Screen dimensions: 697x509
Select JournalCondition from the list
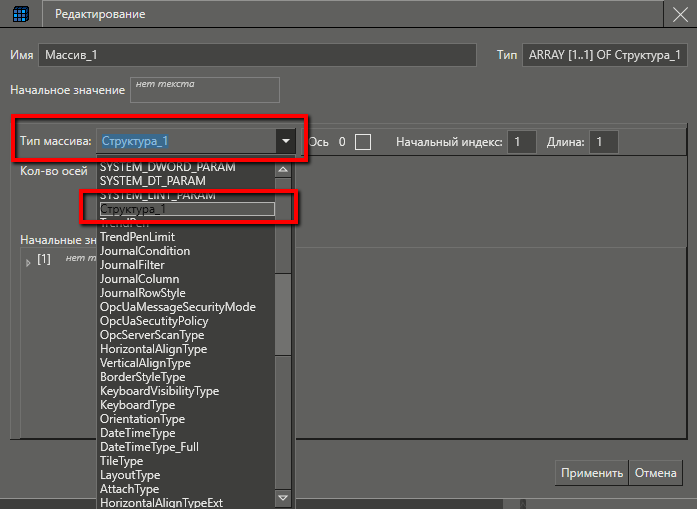pos(144,251)
